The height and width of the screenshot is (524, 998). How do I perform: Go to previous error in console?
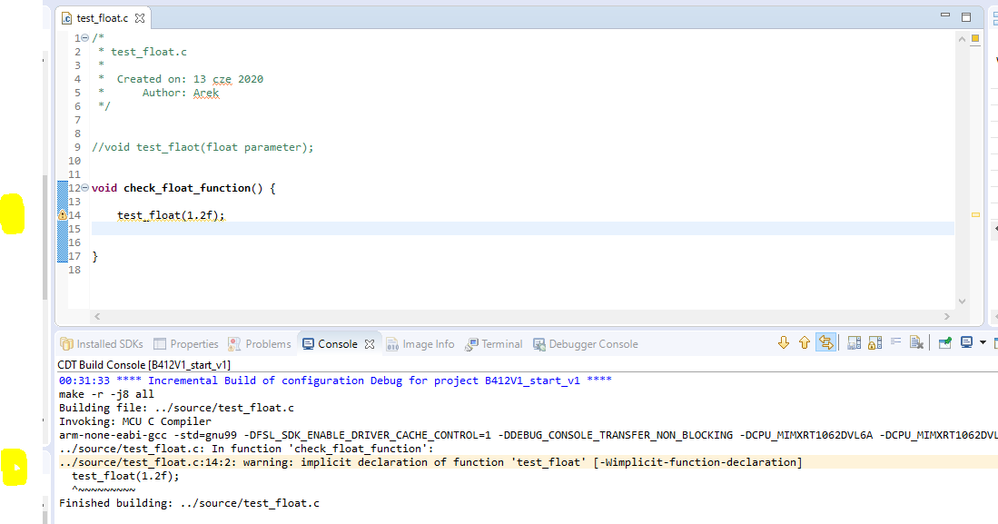[x=805, y=343]
